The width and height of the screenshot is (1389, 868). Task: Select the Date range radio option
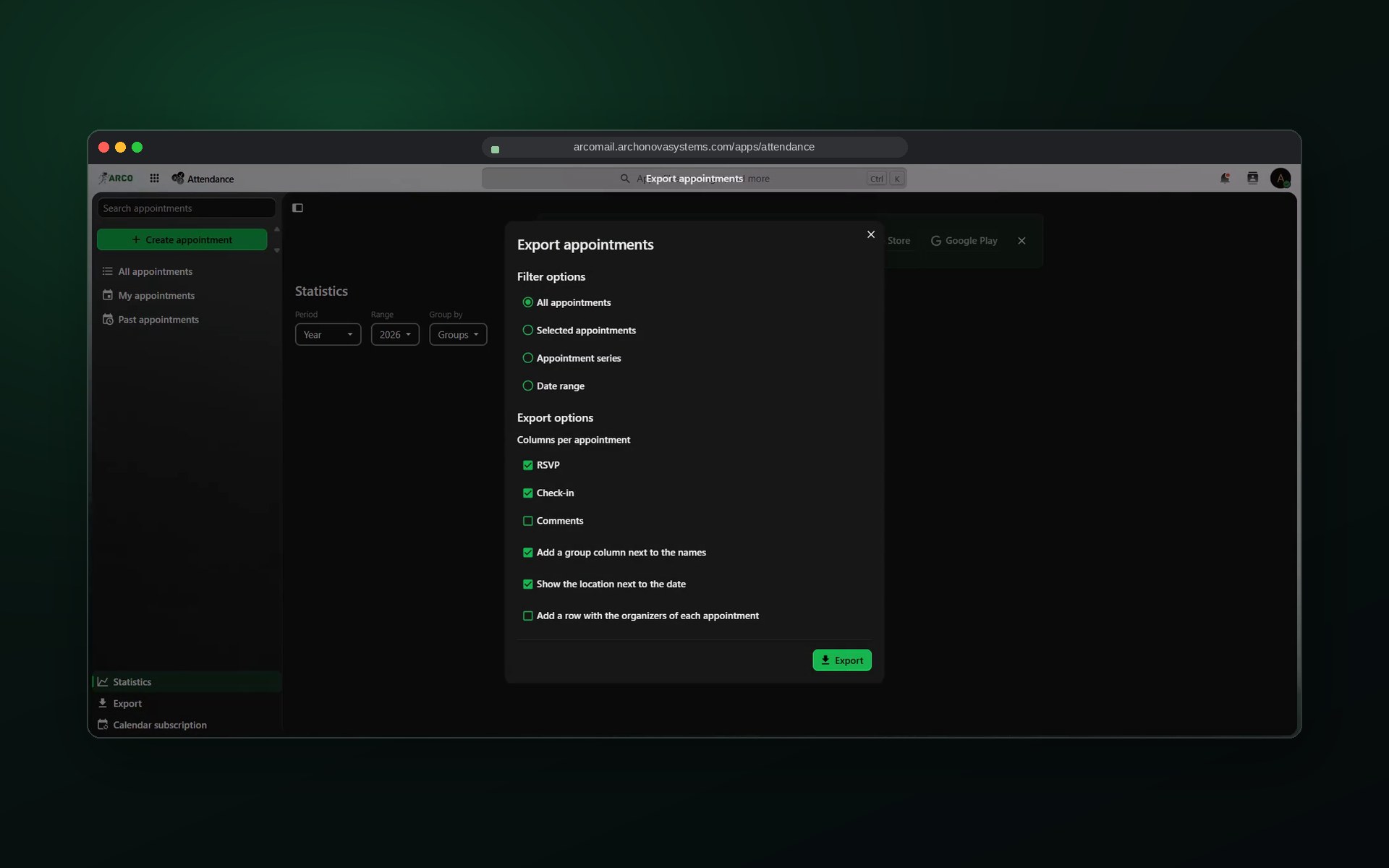[x=528, y=386]
